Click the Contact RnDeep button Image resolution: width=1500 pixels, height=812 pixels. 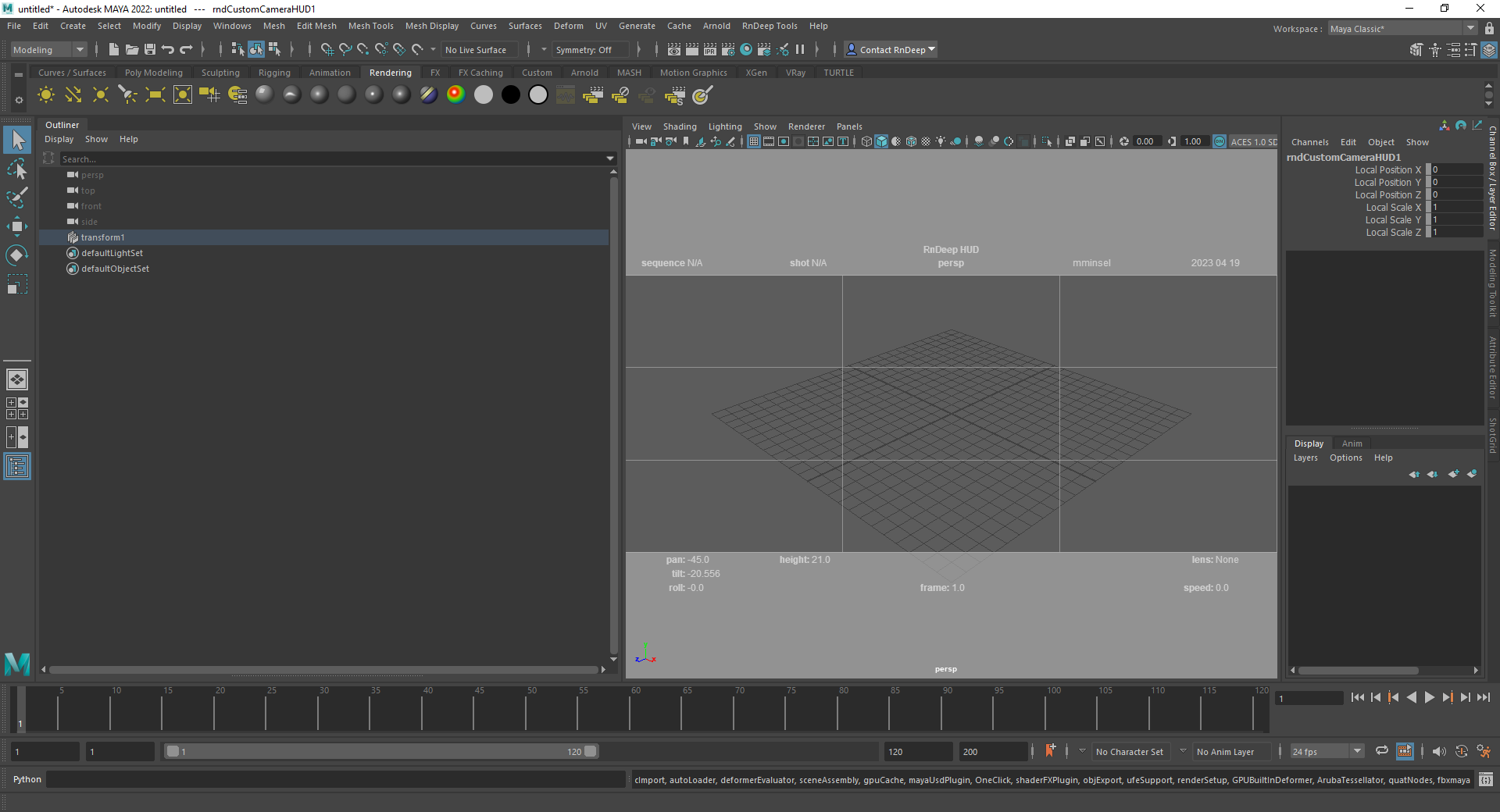point(891,50)
